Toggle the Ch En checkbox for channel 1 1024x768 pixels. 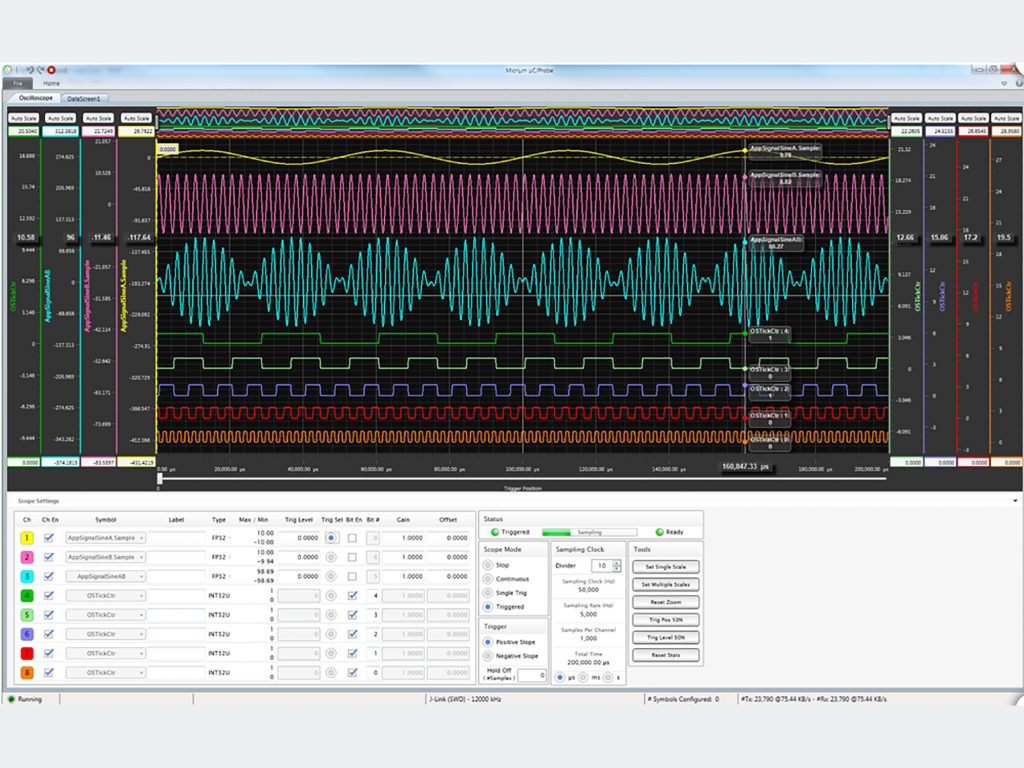(x=48, y=538)
